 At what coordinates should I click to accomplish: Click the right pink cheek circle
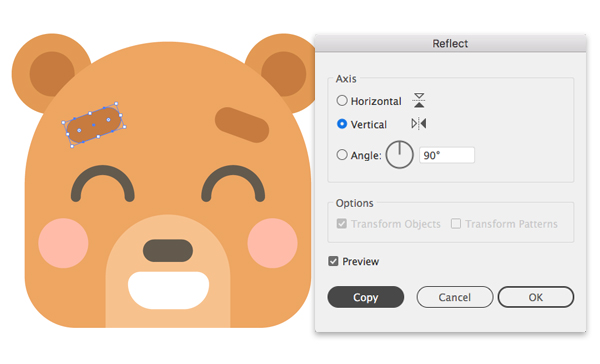coord(272,243)
